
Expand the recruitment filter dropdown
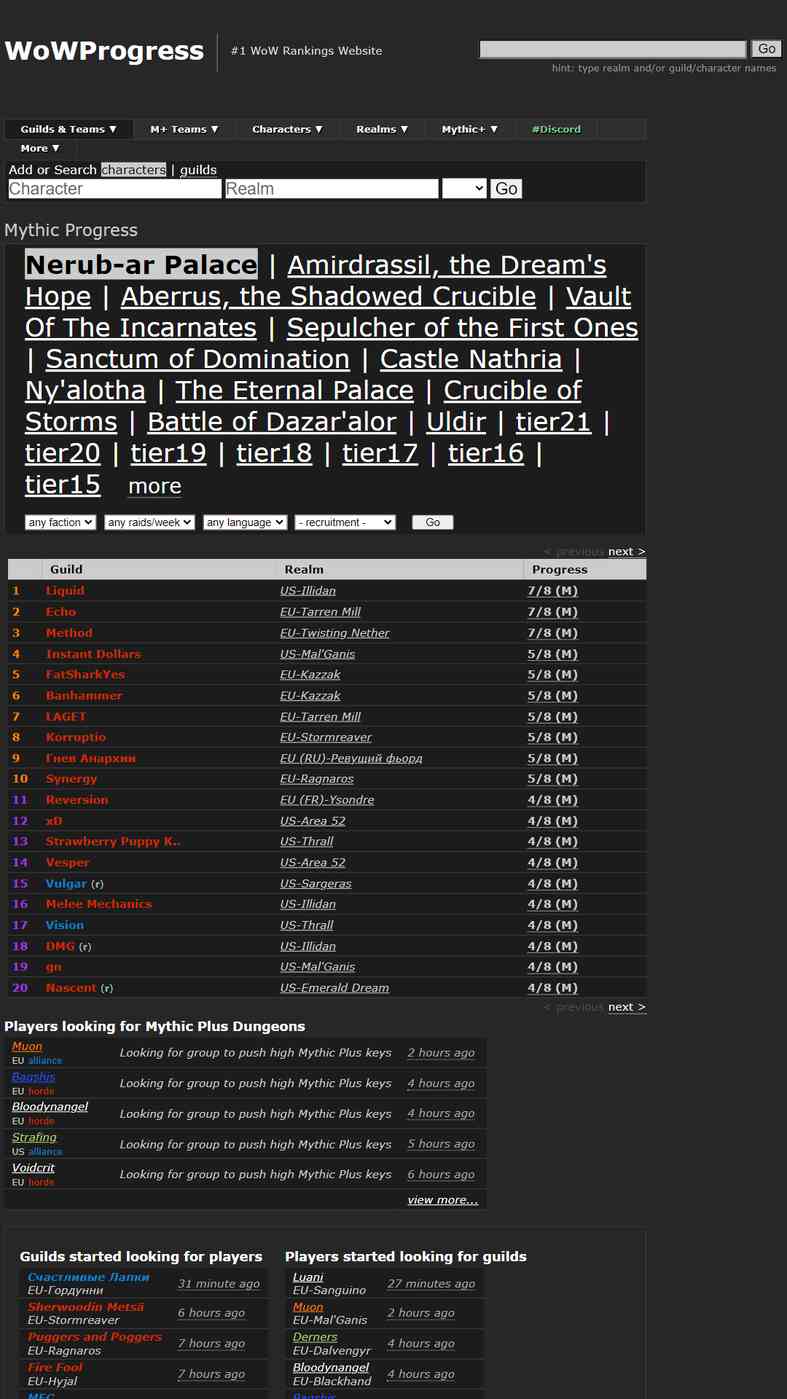tap(345, 522)
